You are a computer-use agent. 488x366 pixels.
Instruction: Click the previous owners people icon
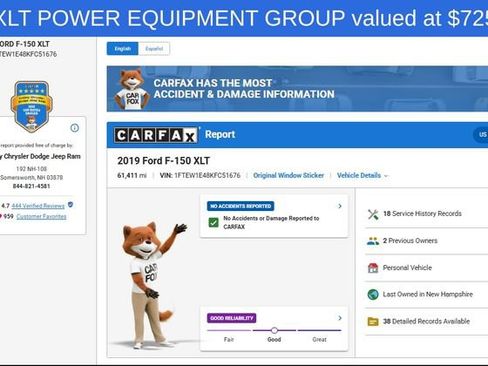coord(373,241)
